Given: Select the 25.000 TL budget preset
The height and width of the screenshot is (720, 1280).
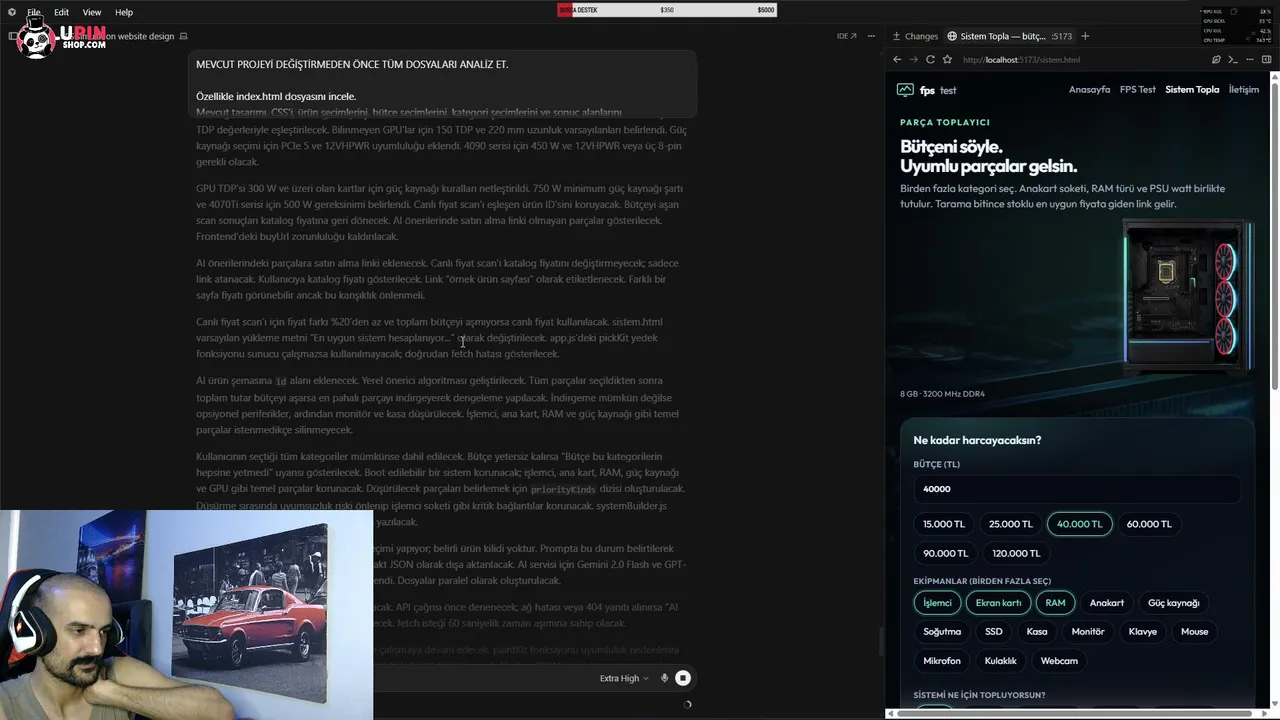Looking at the screenshot, I should point(1010,524).
